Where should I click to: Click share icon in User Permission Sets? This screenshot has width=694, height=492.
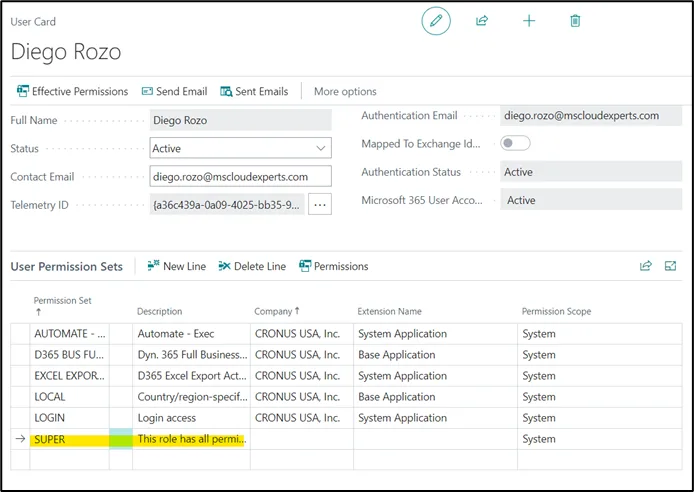pos(646,266)
